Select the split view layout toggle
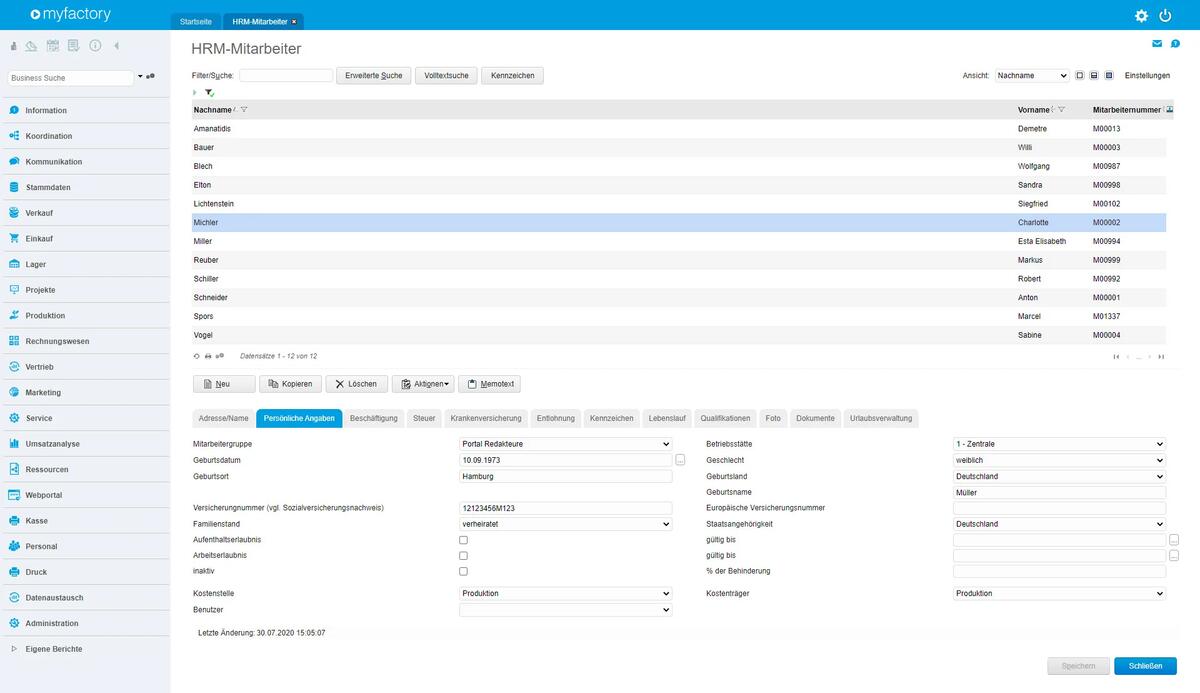Image resolution: width=1200 pixels, height=693 pixels. pos(1094,75)
